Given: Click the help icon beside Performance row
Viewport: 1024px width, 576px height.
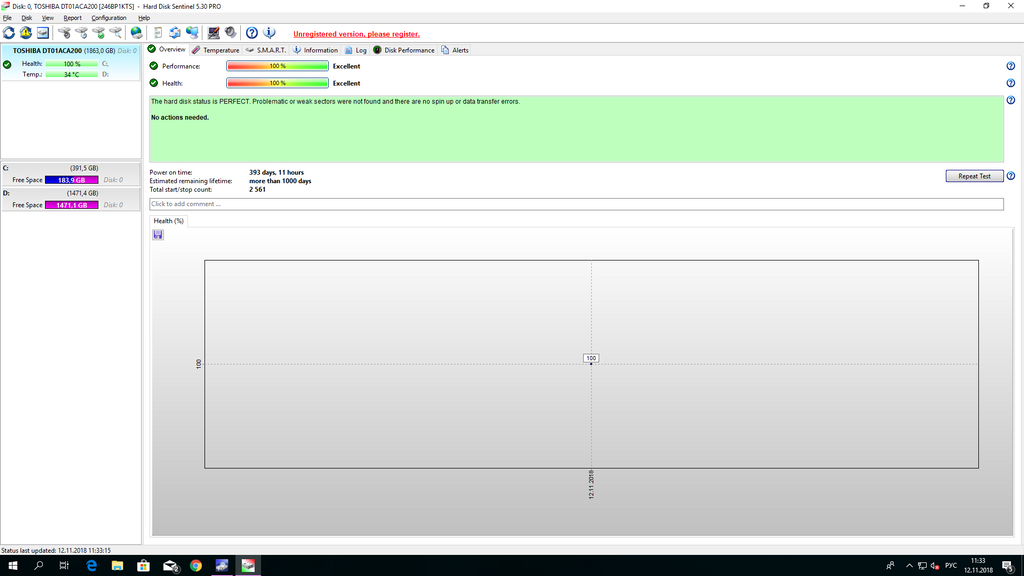Looking at the screenshot, I should coord(1010,66).
